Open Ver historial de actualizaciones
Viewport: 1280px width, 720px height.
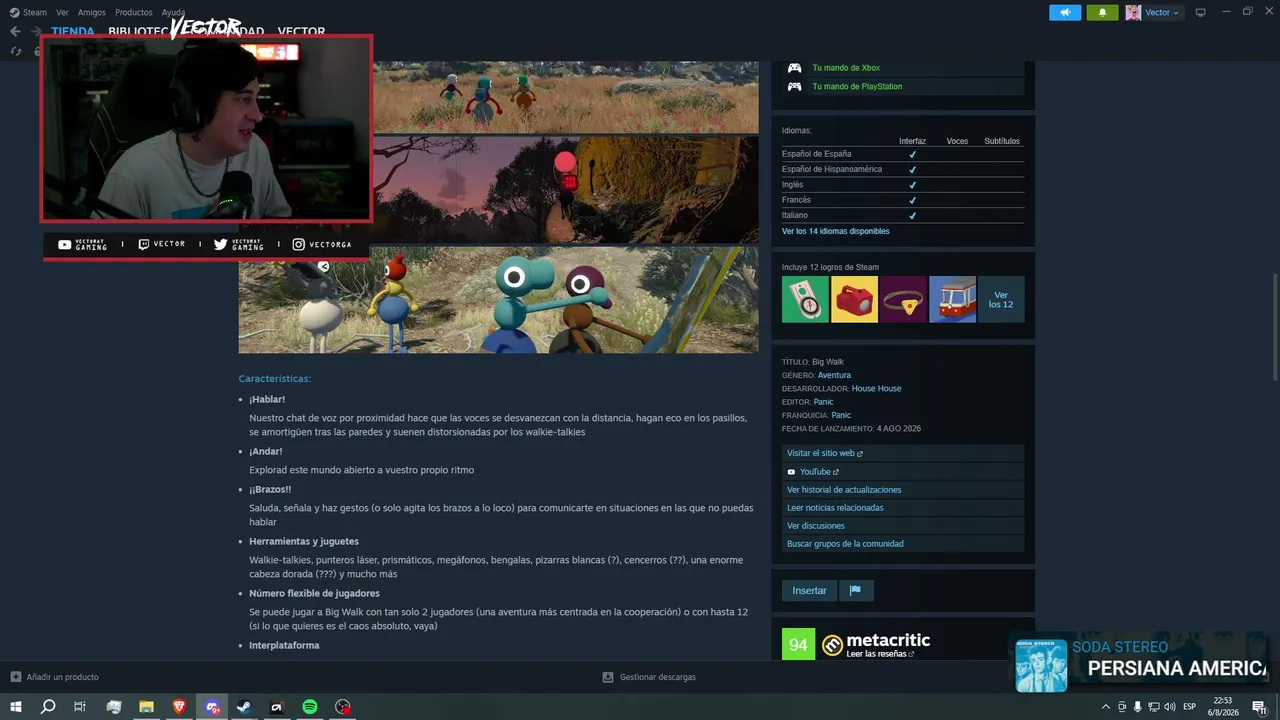point(903,490)
